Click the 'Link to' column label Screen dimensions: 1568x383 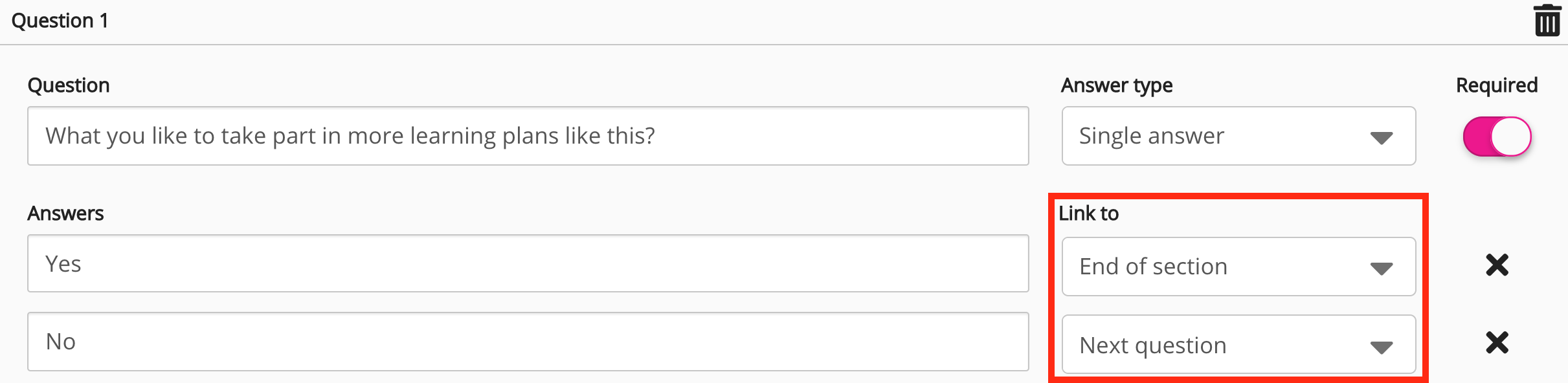[1088, 213]
